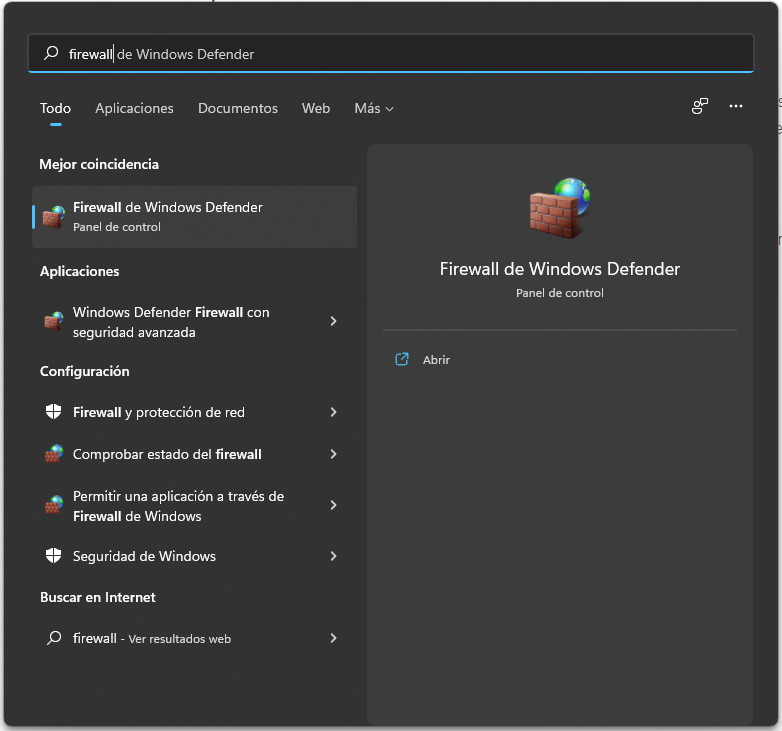Expand chevron for Comprobar estado del firewall

coord(334,454)
